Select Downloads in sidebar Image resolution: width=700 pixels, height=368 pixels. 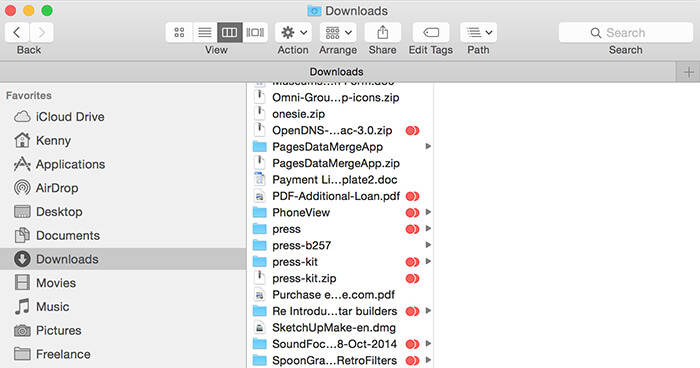[123, 259]
